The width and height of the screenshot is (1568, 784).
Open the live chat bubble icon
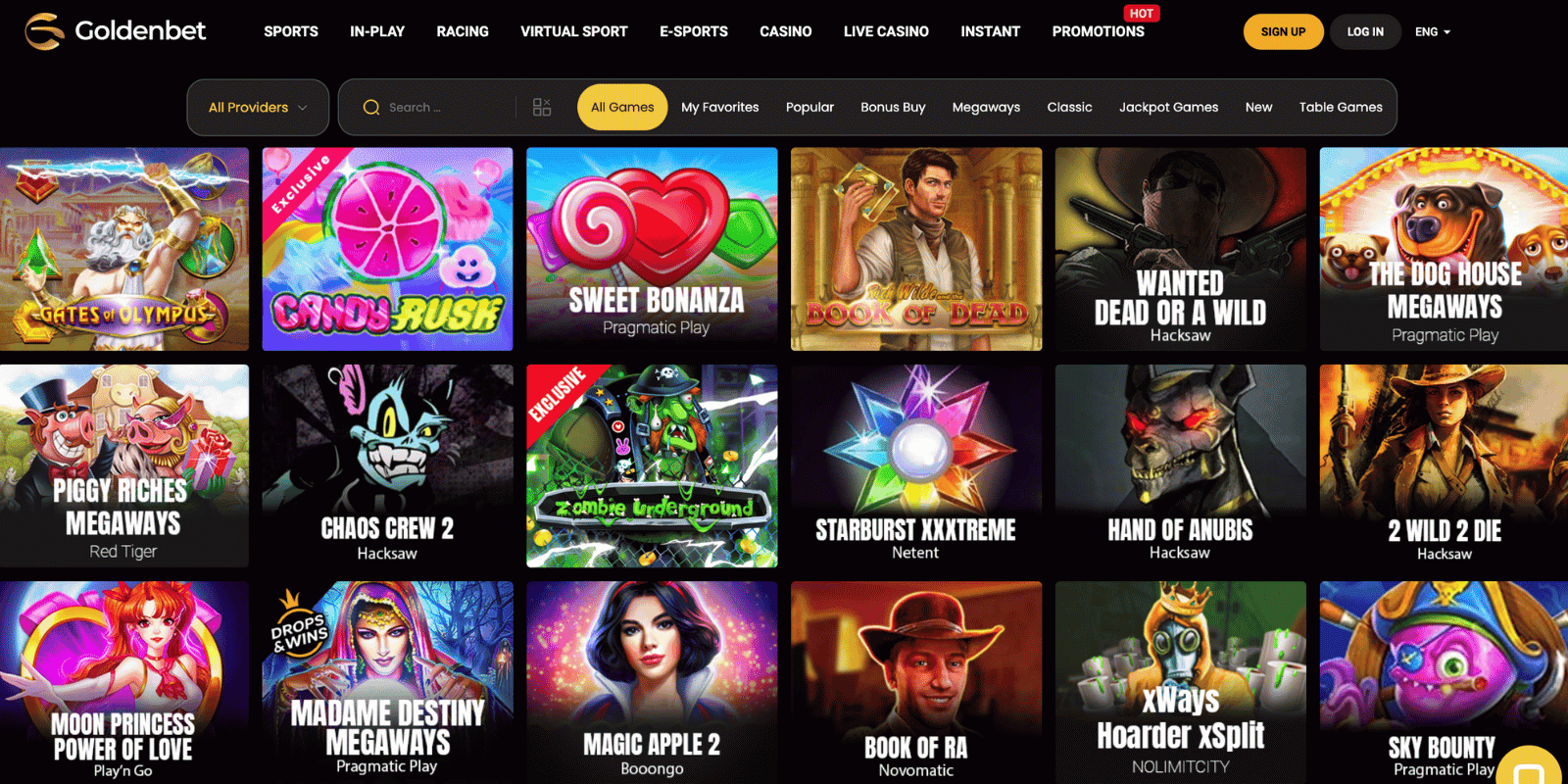pos(1529,769)
